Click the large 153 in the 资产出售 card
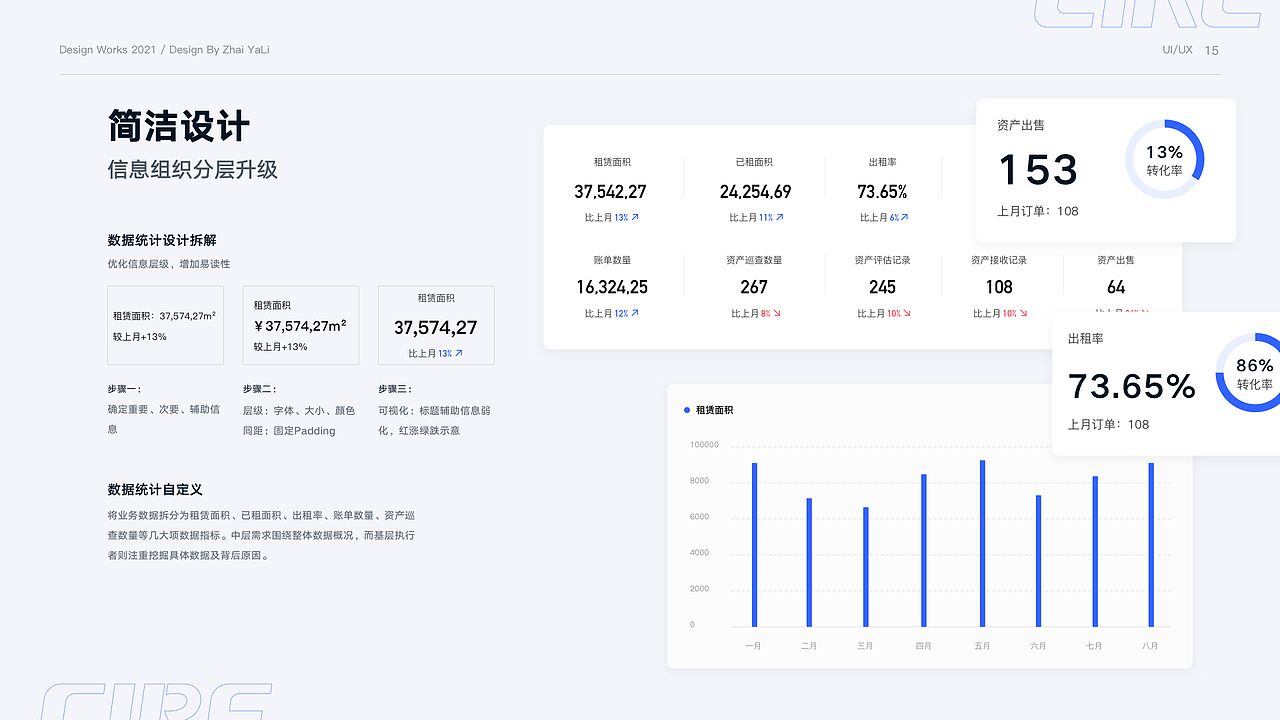The width and height of the screenshot is (1280, 720). click(x=1039, y=170)
